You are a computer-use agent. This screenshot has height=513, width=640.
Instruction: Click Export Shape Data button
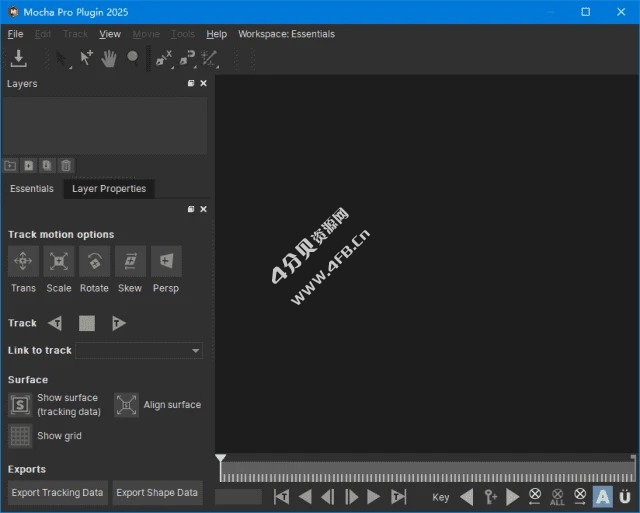[157, 493]
